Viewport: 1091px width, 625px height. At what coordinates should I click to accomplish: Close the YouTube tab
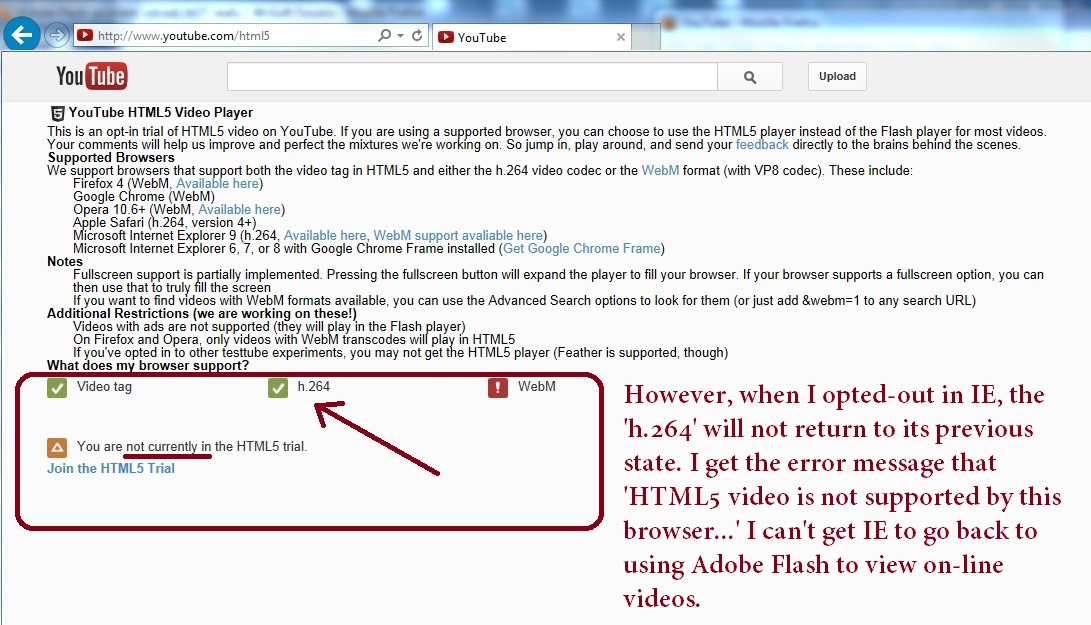click(x=621, y=37)
